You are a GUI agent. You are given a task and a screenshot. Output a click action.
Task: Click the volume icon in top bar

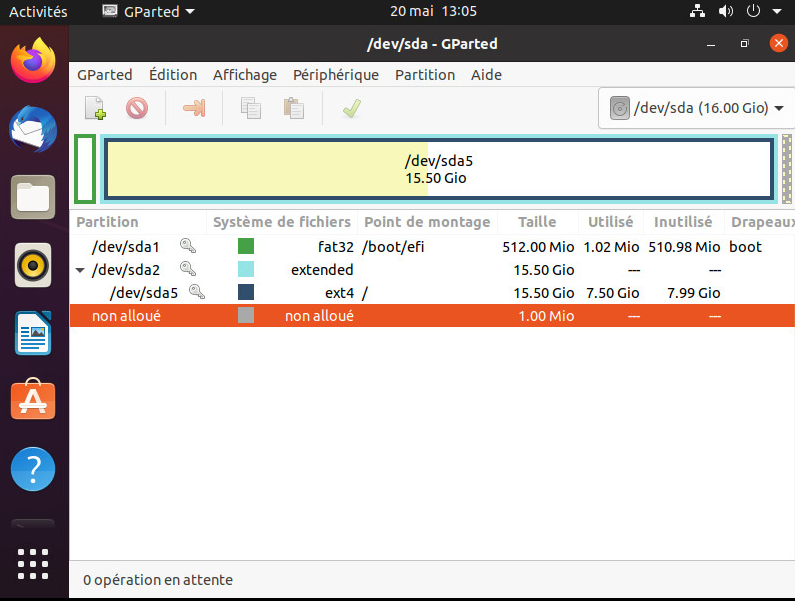(x=726, y=11)
